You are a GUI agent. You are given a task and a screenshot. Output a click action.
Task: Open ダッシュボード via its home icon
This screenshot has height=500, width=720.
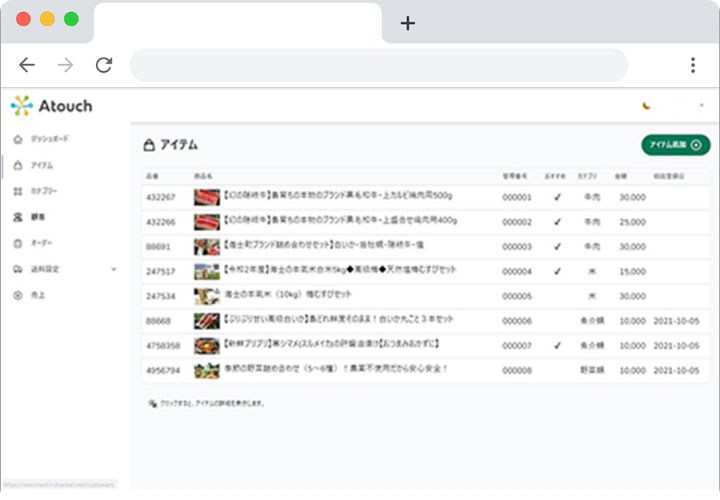[17, 139]
